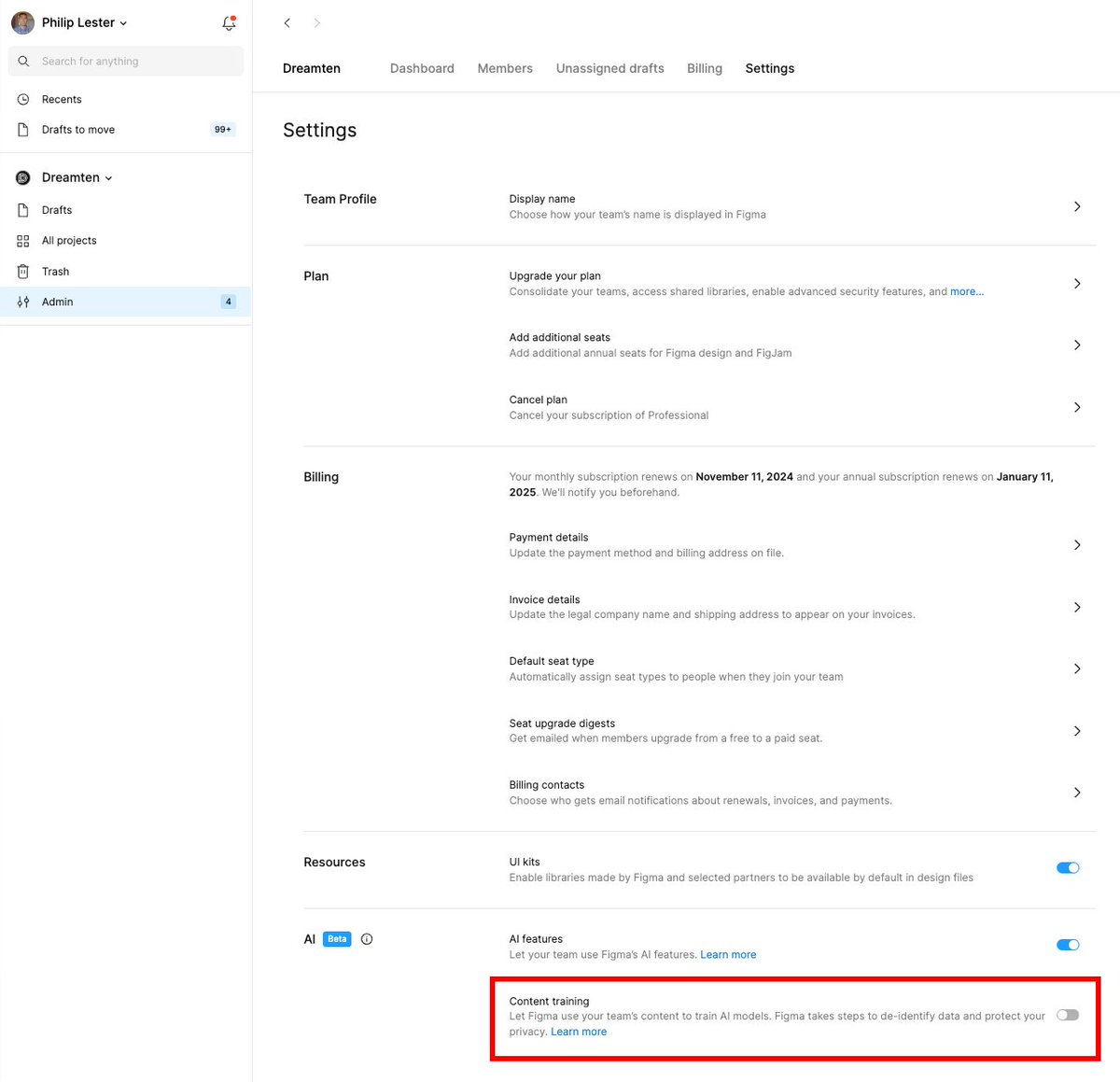Click the Billing contacts title
The width and height of the screenshot is (1120, 1082).
coord(547,785)
